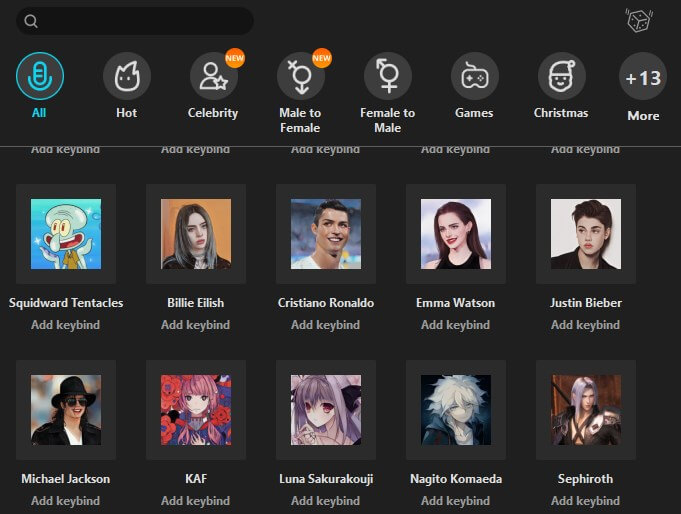The image size is (681, 514).
Task: Open the Christmas voice category
Action: pos(561,76)
